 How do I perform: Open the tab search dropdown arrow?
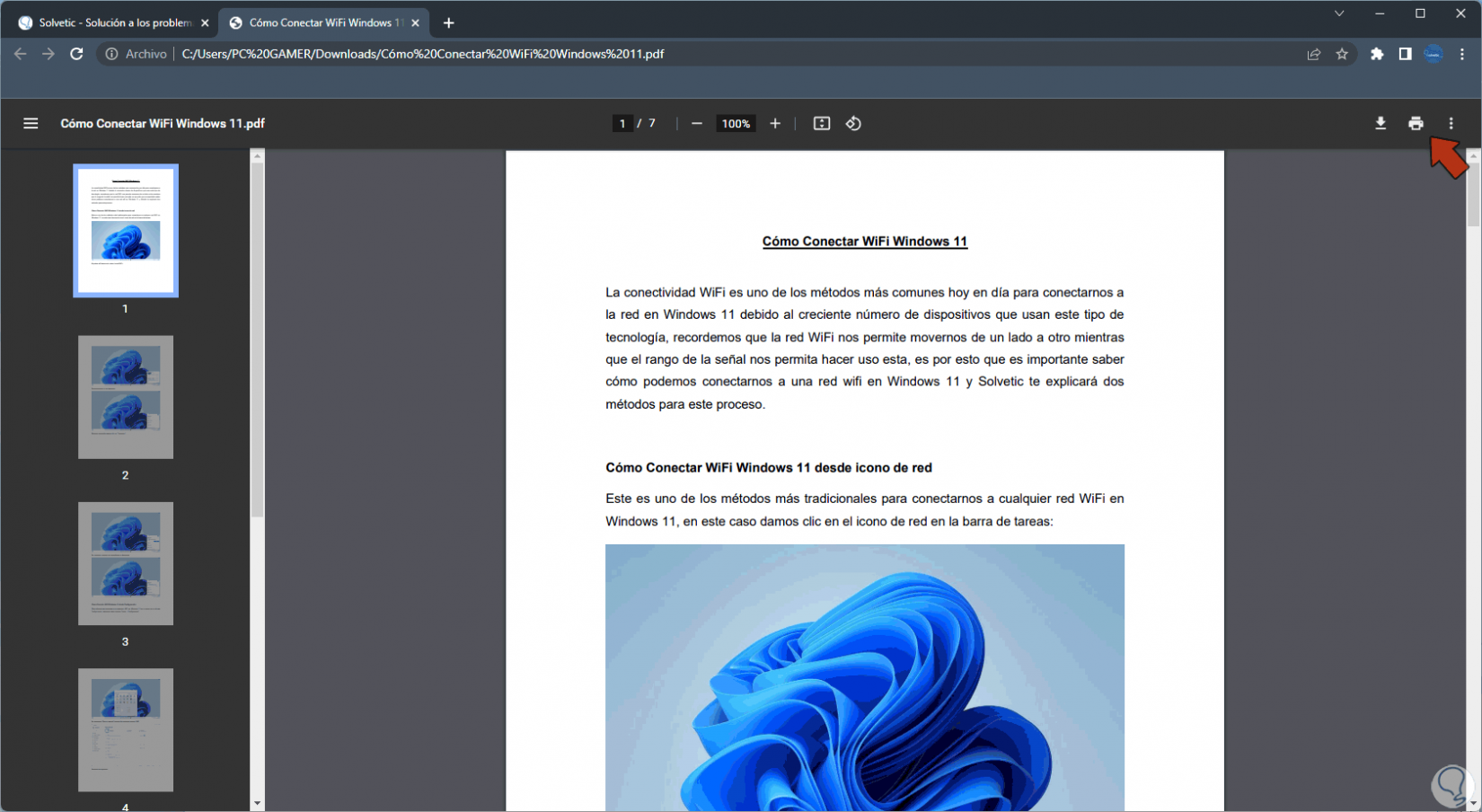(x=1339, y=13)
